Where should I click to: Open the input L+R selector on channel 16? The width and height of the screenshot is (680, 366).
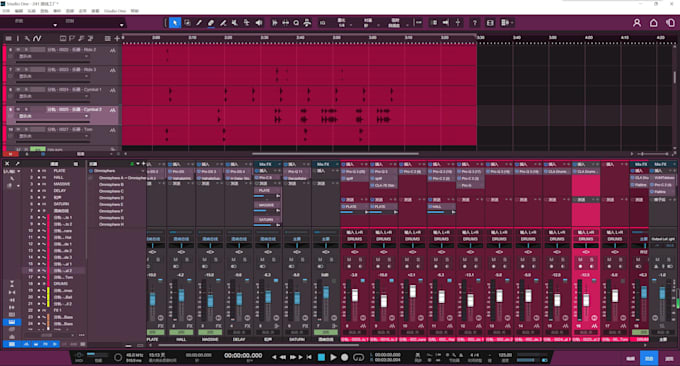[586, 232]
